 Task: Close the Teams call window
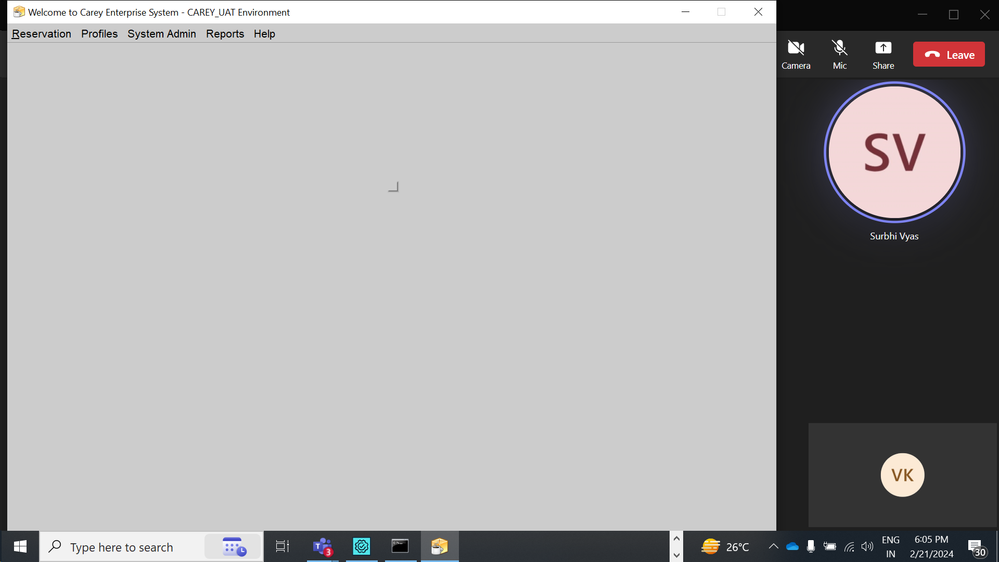[984, 14]
